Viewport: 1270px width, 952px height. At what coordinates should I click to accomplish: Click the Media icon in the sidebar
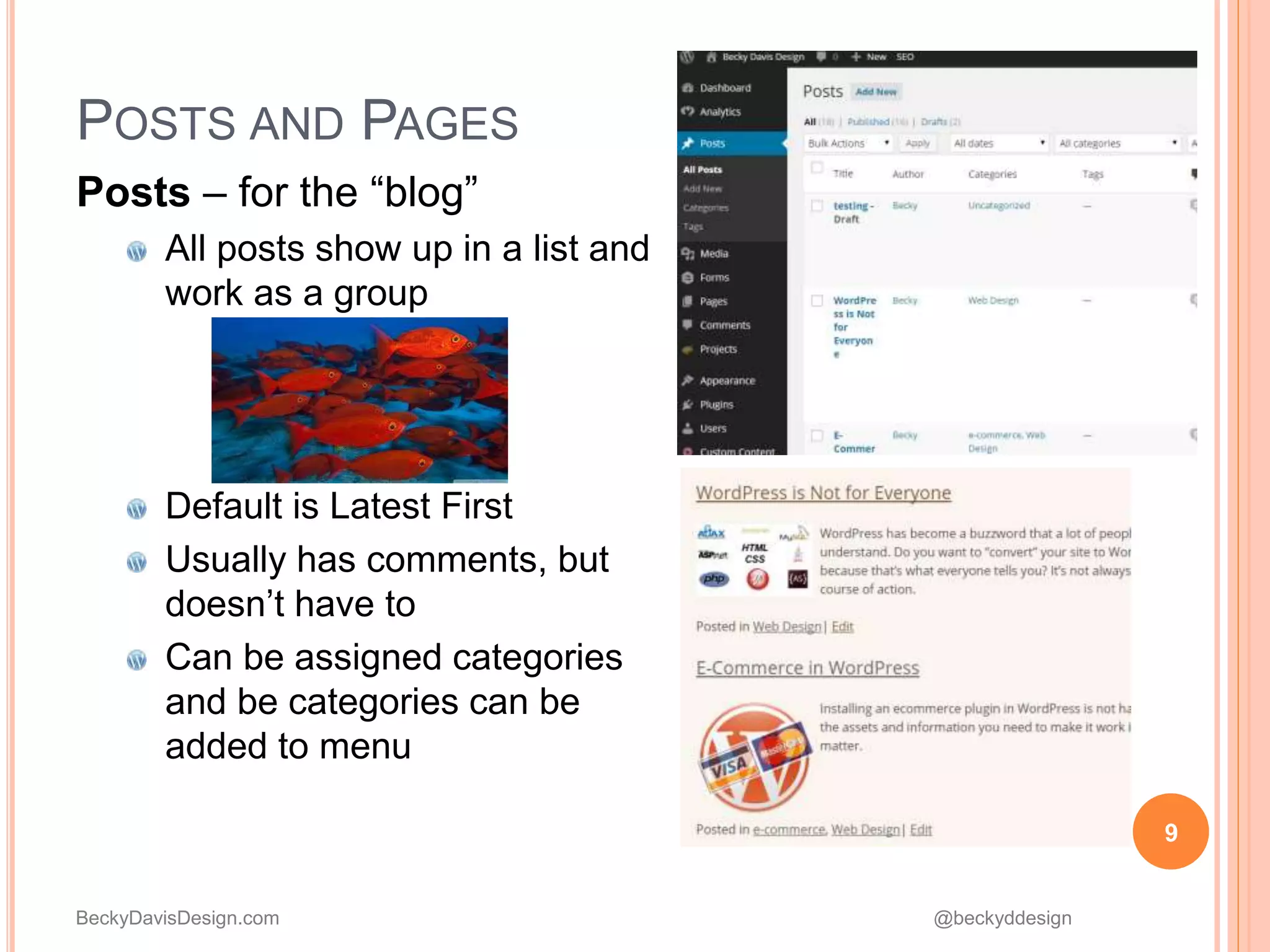[x=687, y=253]
